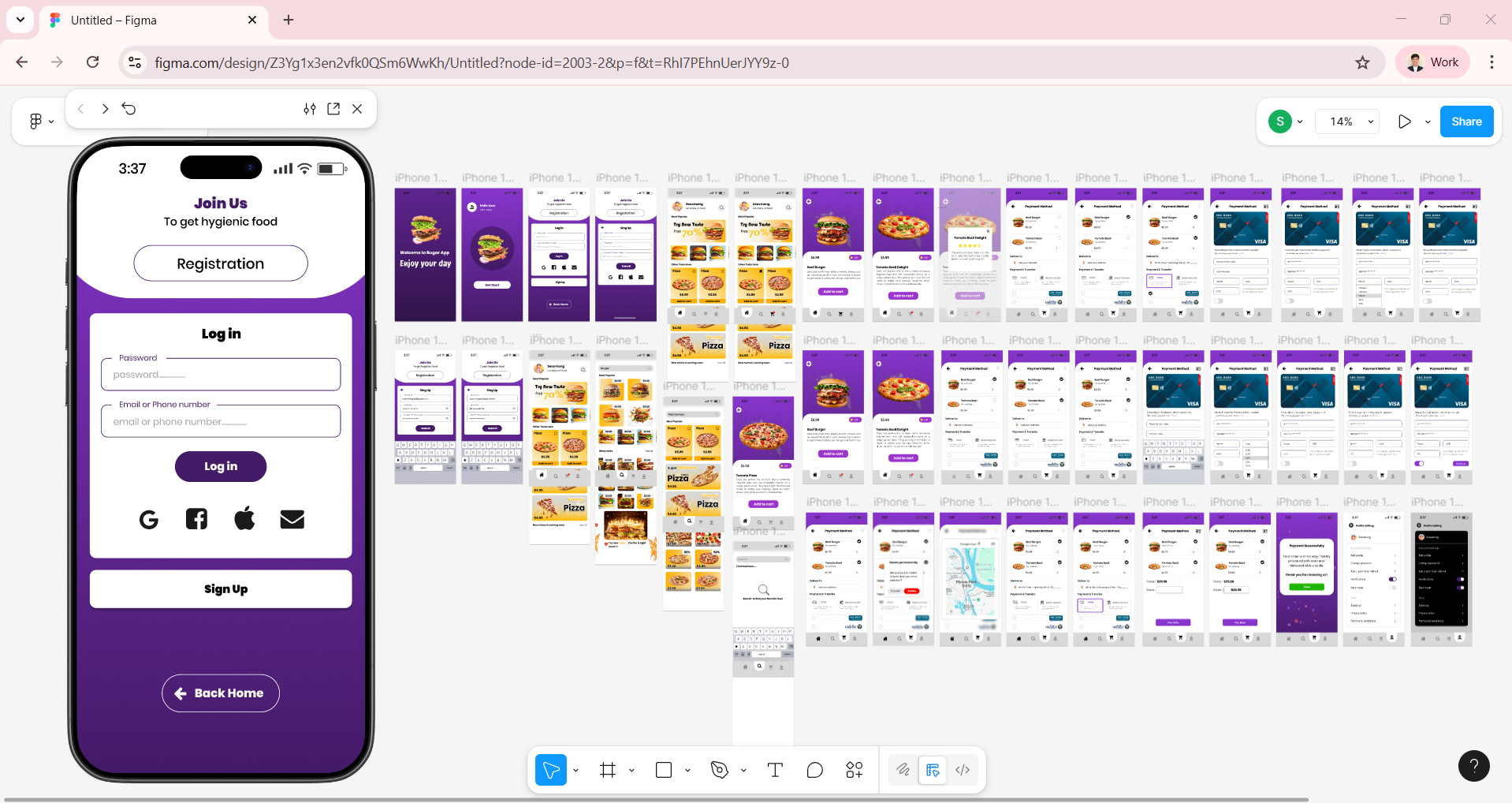The height and width of the screenshot is (803, 1512).
Task: Select the Move tool in bottom toolbar
Action: point(551,770)
